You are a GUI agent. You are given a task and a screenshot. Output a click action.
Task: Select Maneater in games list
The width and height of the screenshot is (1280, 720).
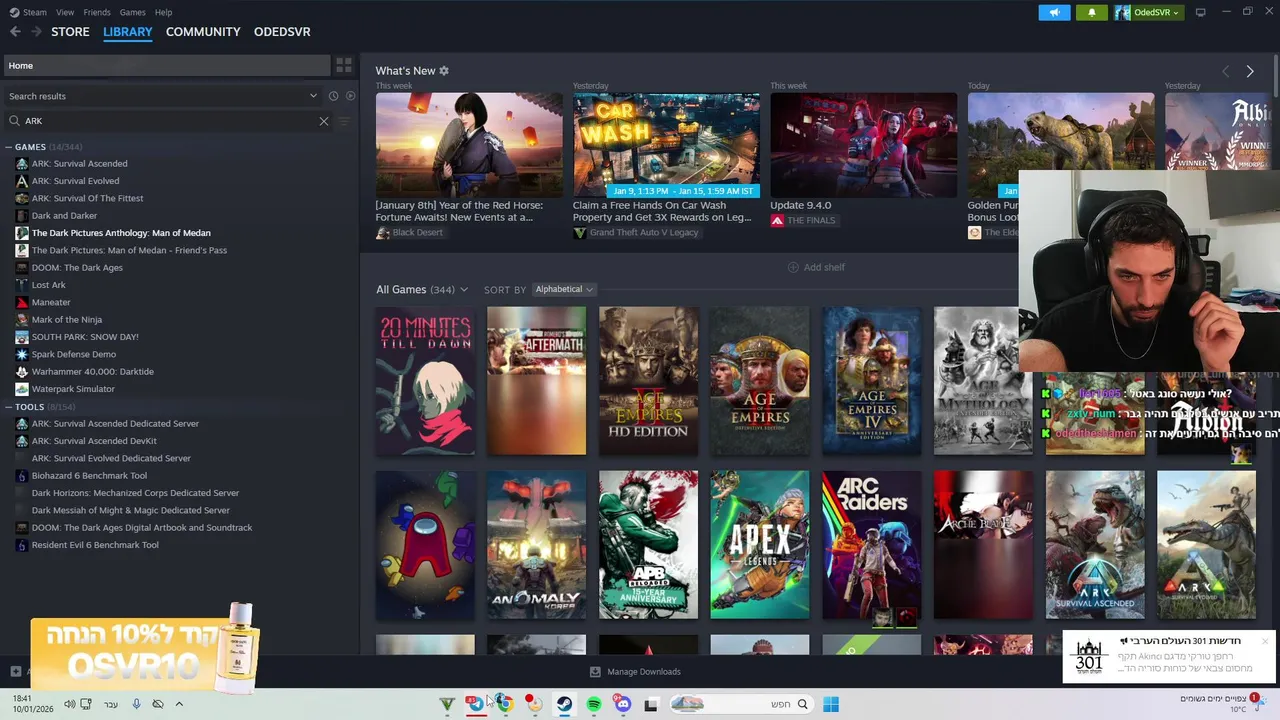[51, 302]
